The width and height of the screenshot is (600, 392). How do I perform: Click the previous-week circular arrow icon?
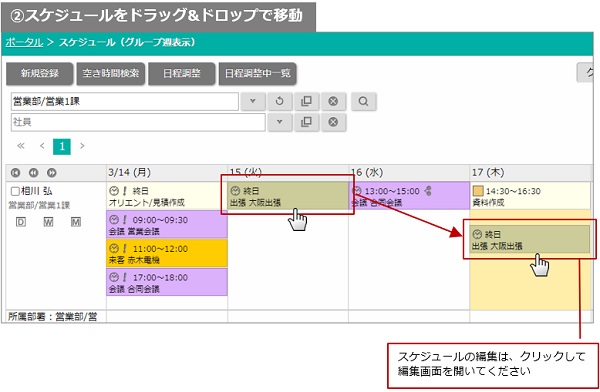pos(15,173)
